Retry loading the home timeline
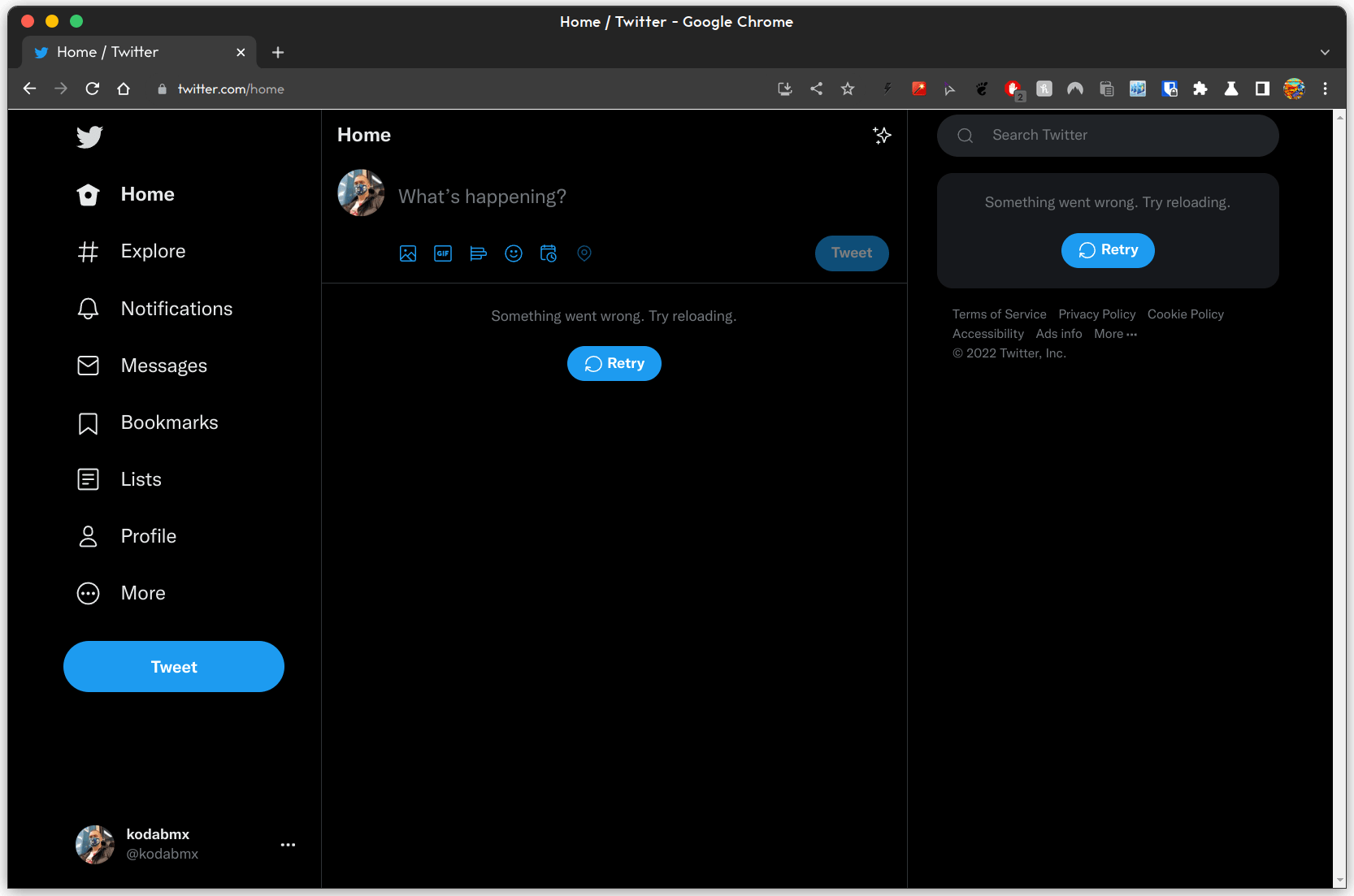Image resolution: width=1354 pixels, height=896 pixels. (x=614, y=364)
